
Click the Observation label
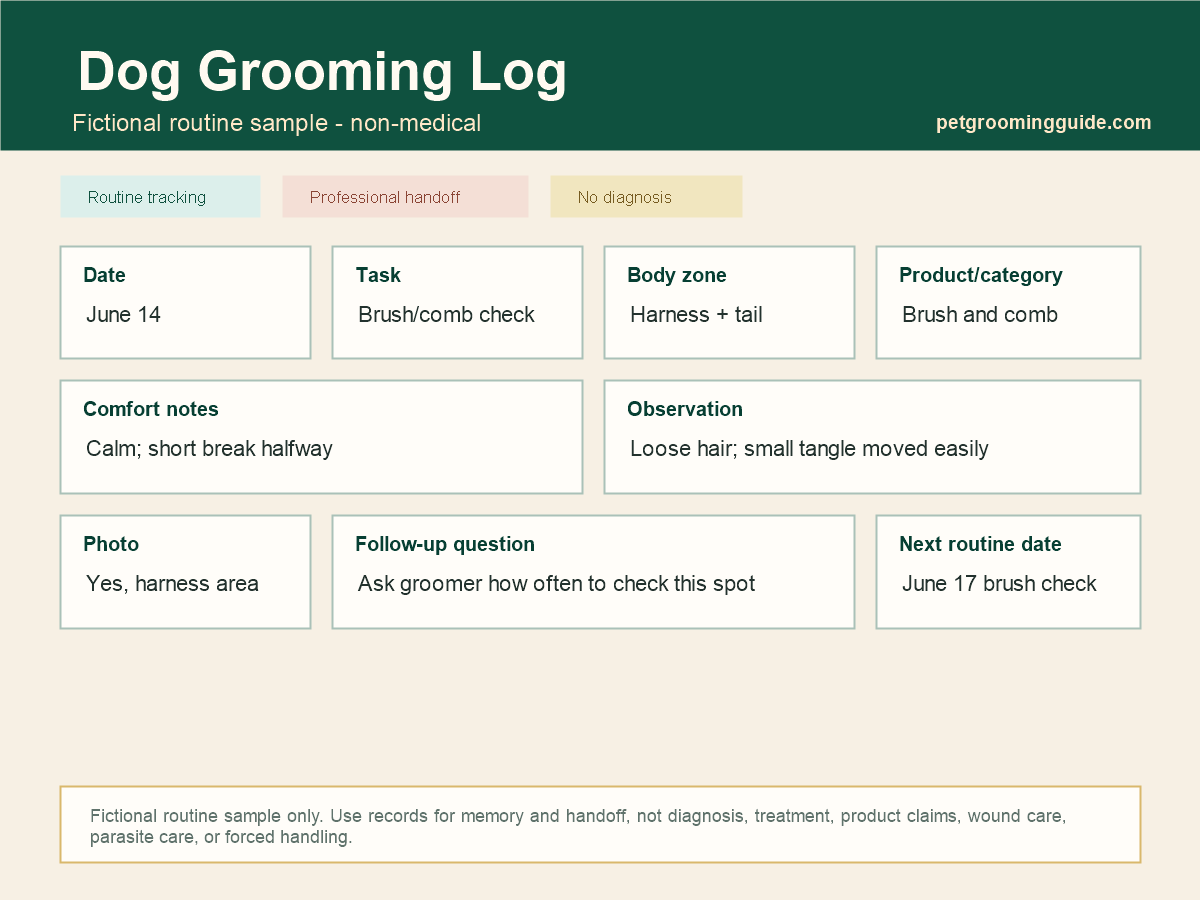pos(685,409)
